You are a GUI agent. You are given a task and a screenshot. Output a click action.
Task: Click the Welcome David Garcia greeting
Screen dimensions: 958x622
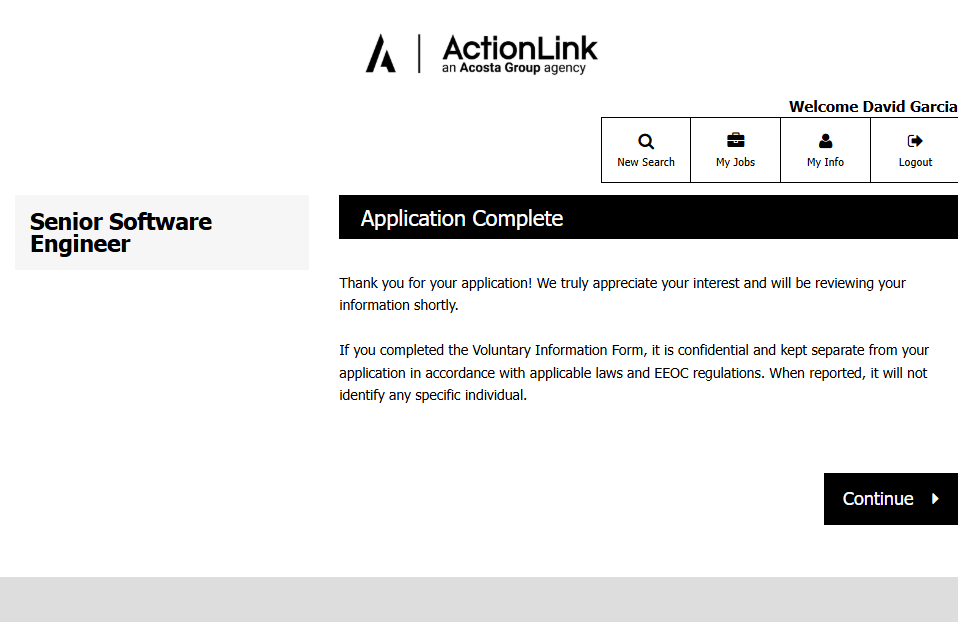click(x=872, y=106)
